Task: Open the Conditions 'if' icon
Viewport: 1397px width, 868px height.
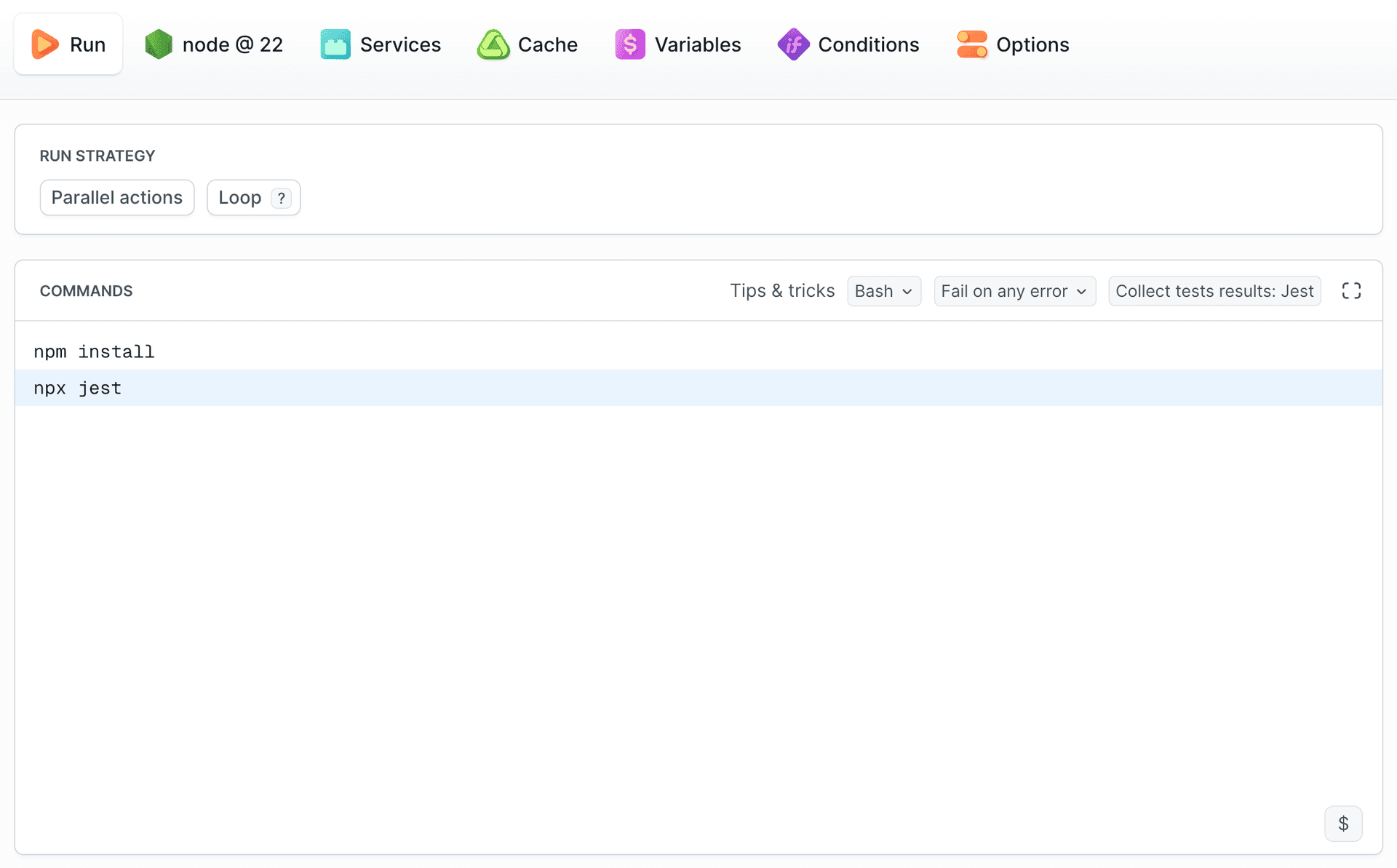Action: pos(793,44)
